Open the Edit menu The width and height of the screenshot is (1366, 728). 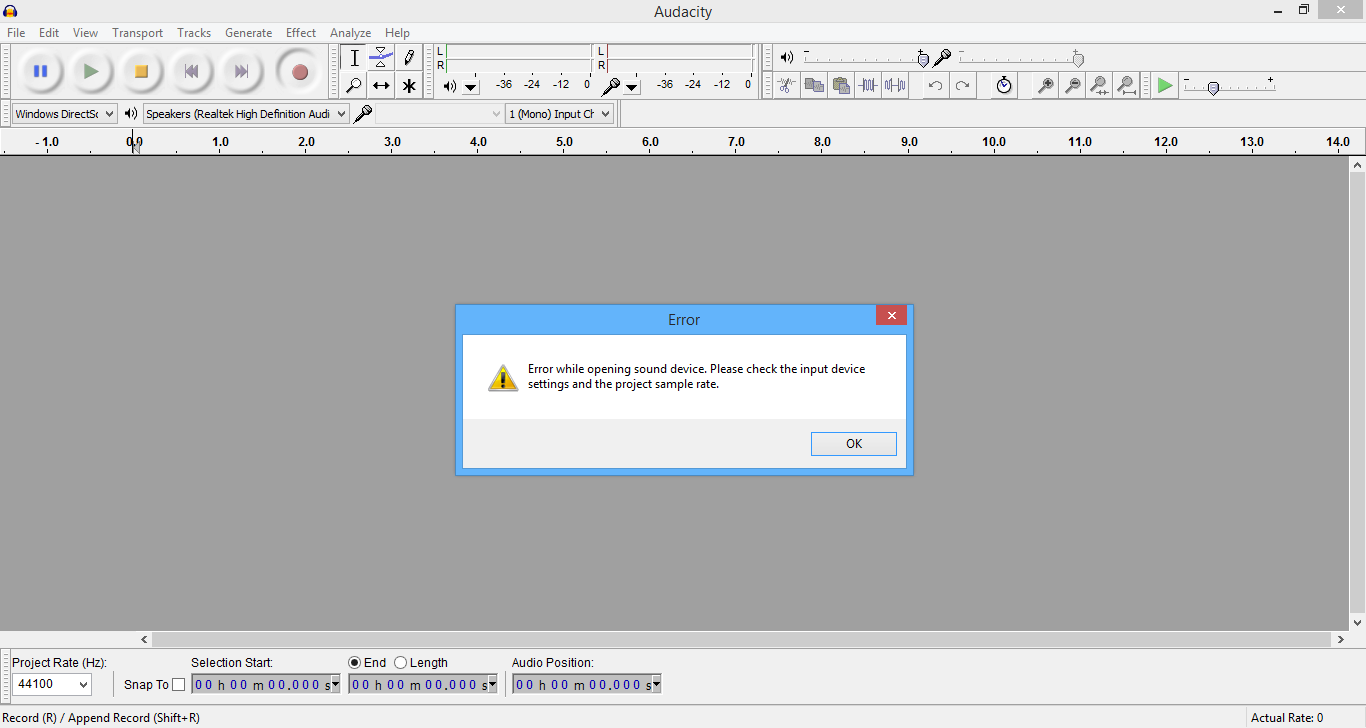[49, 33]
